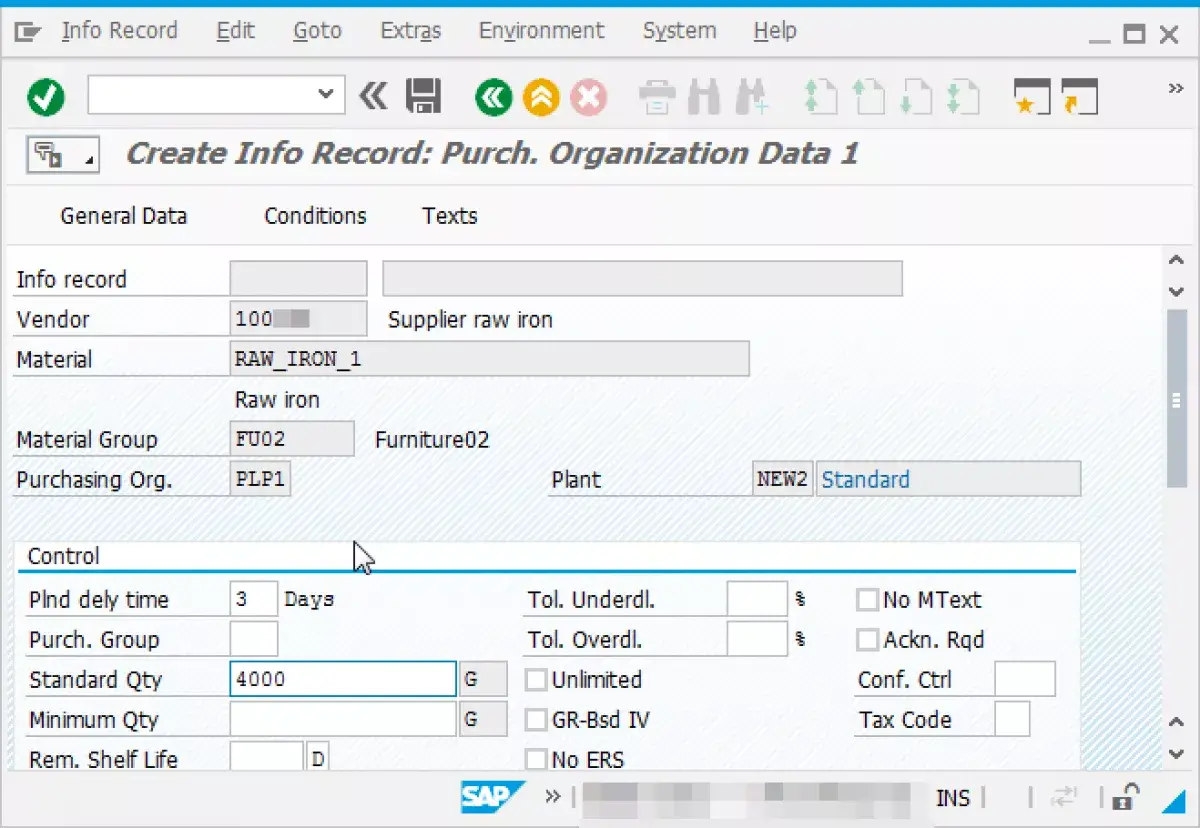The image size is (1200, 828).
Task: Go to First Page icon
Action: (820, 96)
